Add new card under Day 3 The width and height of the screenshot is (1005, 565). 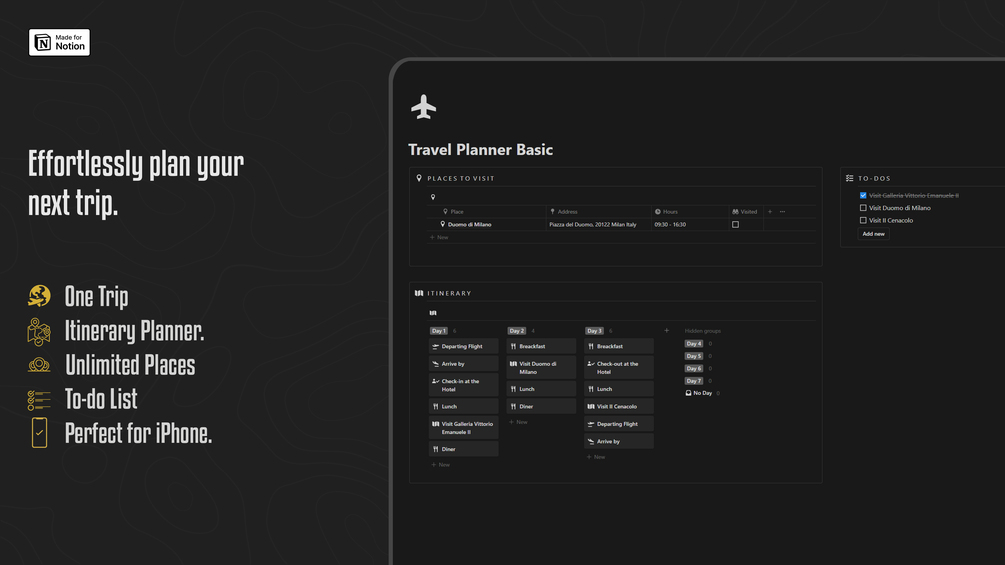coord(596,457)
